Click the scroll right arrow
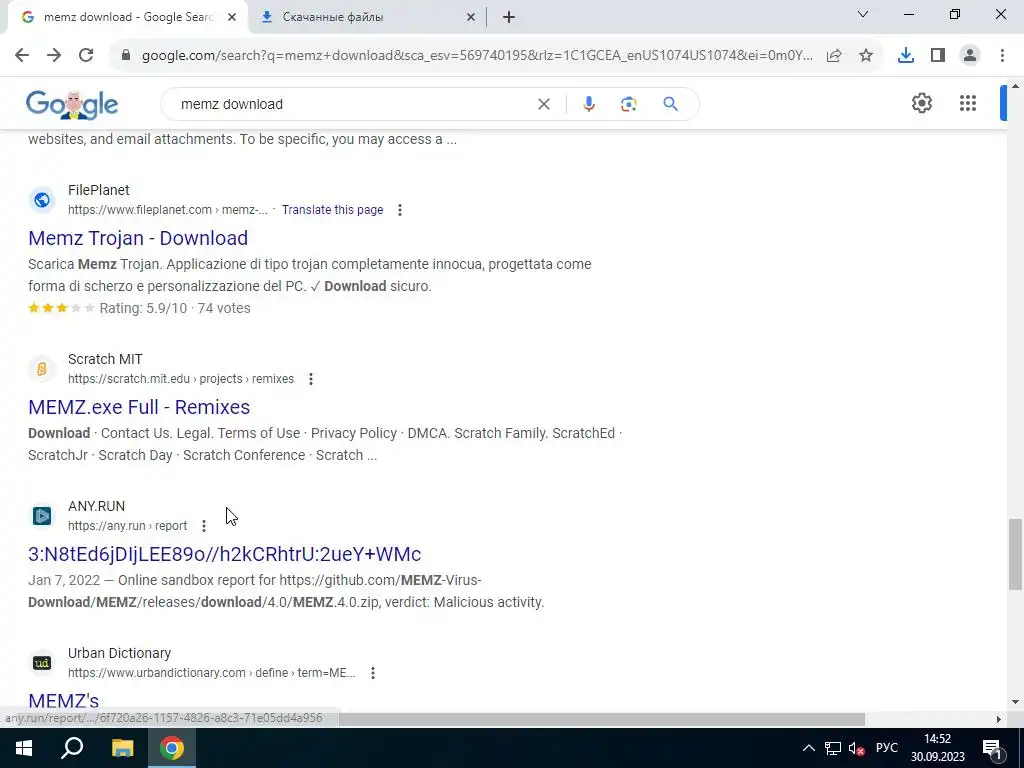Image resolution: width=1024 pixels, height=768 pixels. [x=999, y=719]
